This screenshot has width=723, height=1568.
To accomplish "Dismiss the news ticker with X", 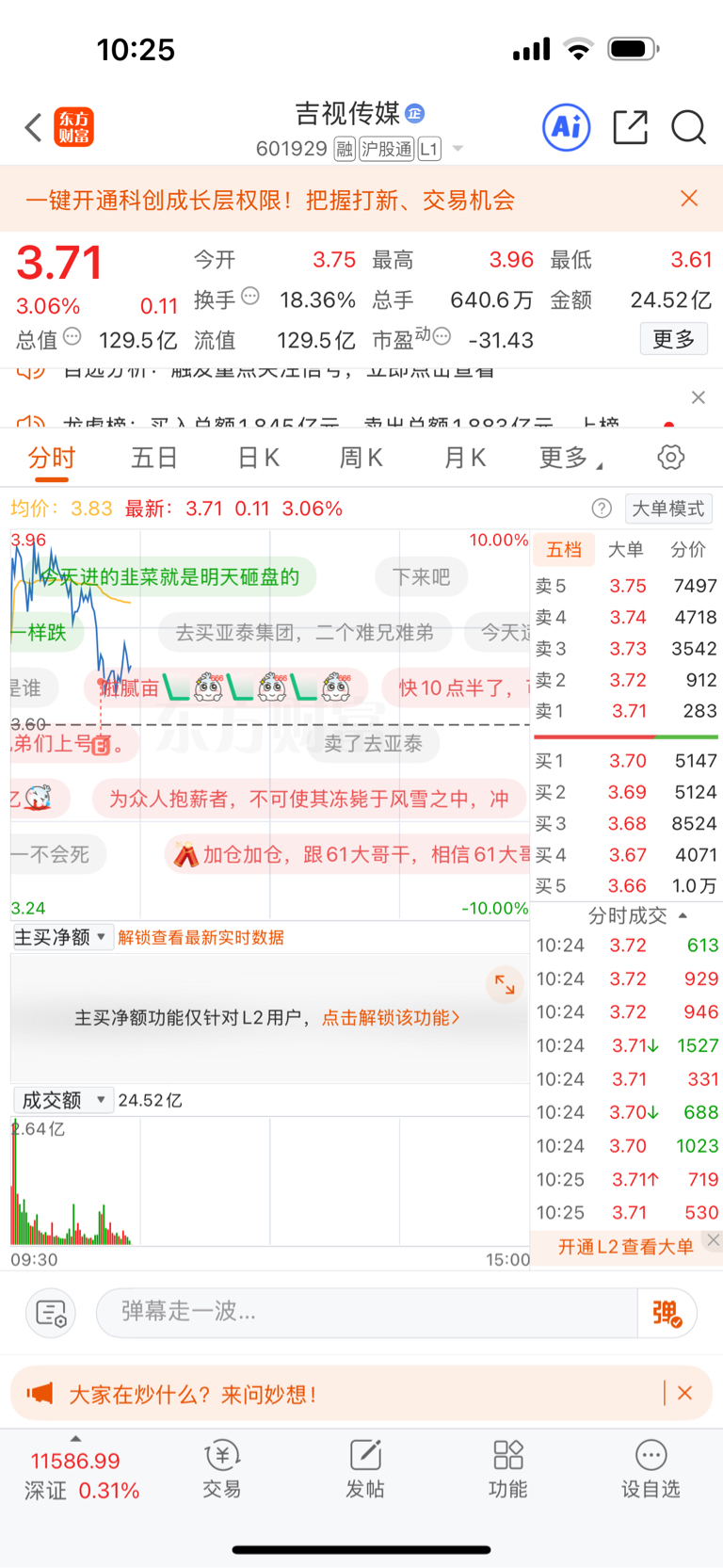I will [698, 397].
